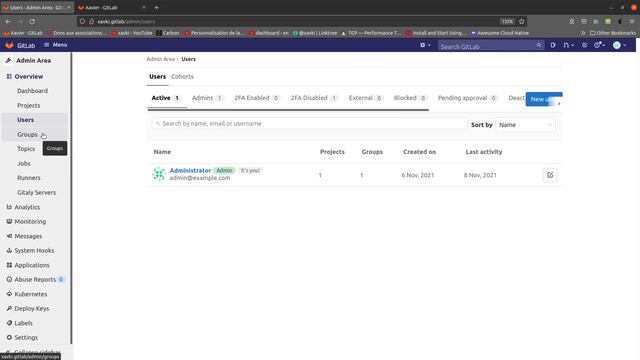Open a new browser tab with plus
Image resolution: width=640 pixels, height=360 pixels.
click(x=156, y=7)
